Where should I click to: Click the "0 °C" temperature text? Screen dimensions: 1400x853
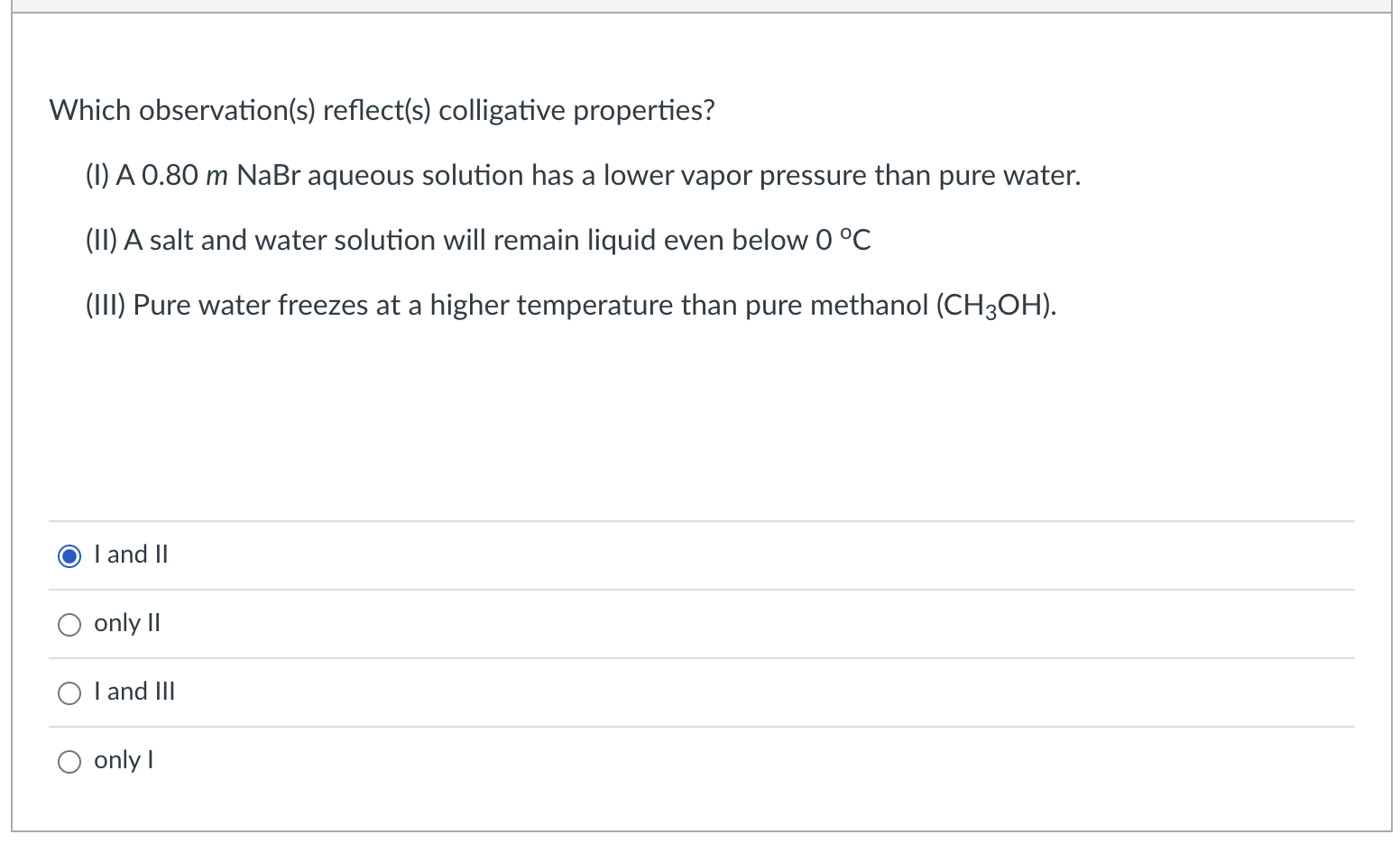point(843,240)
